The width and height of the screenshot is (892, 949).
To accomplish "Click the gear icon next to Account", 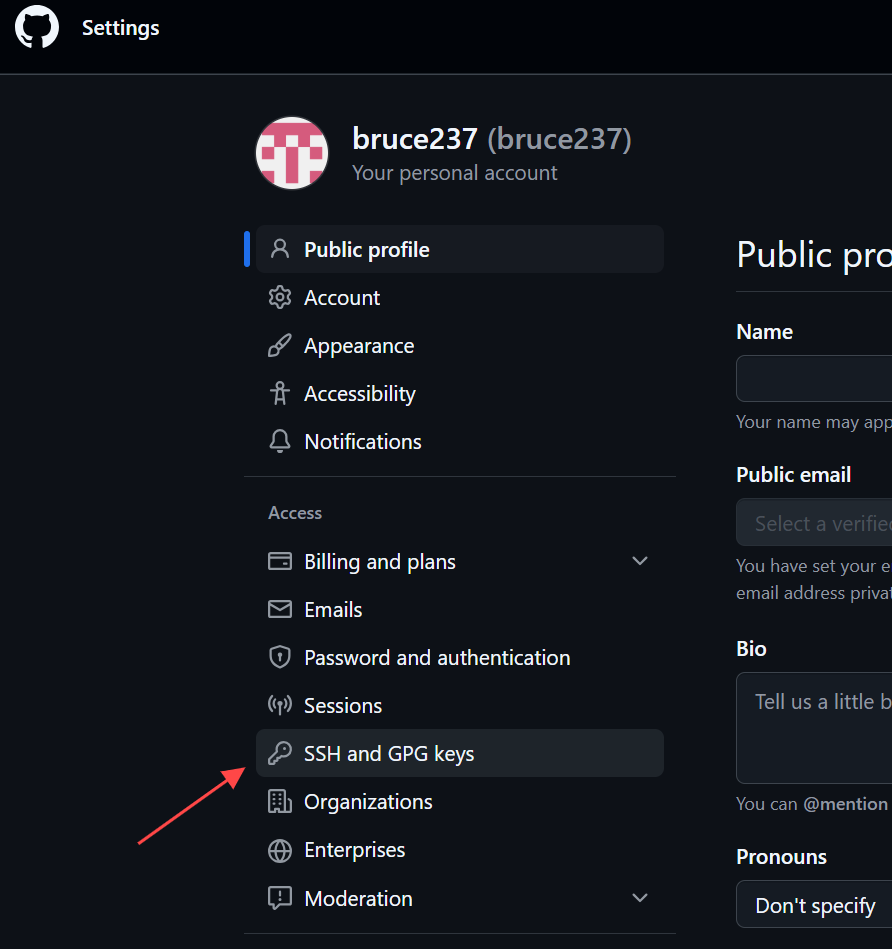I will tap(280, 297).
